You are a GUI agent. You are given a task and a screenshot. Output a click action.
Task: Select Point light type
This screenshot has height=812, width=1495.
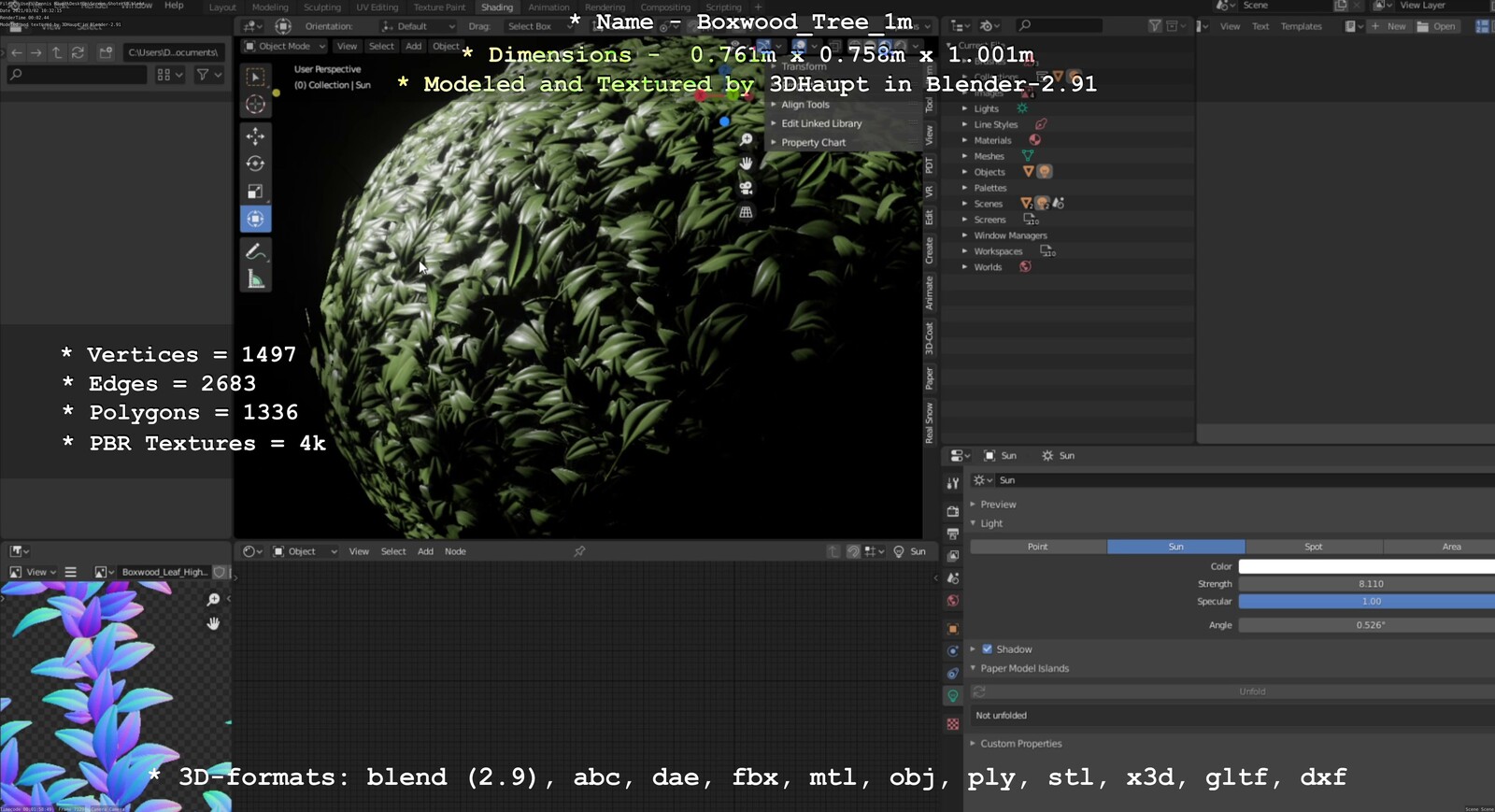(1038, 547)
